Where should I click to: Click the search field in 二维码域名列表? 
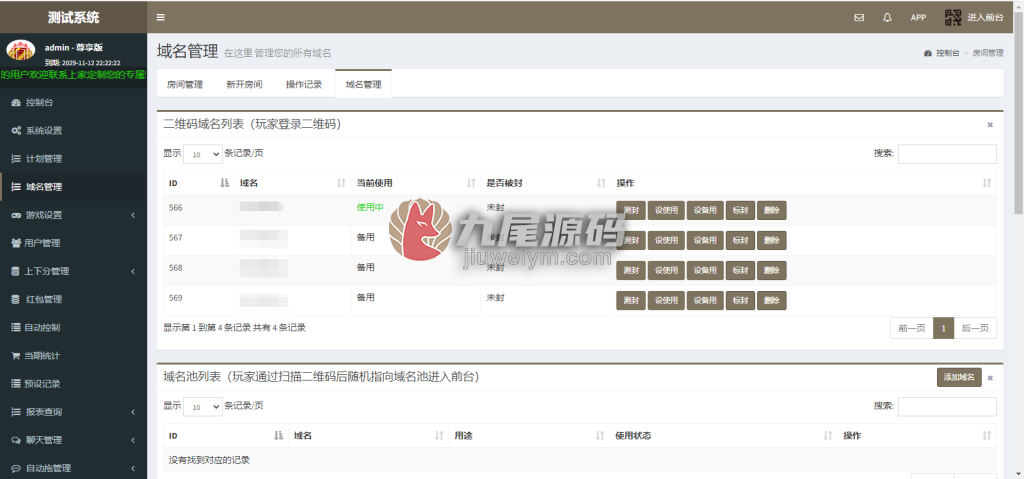tap(947, 154)
